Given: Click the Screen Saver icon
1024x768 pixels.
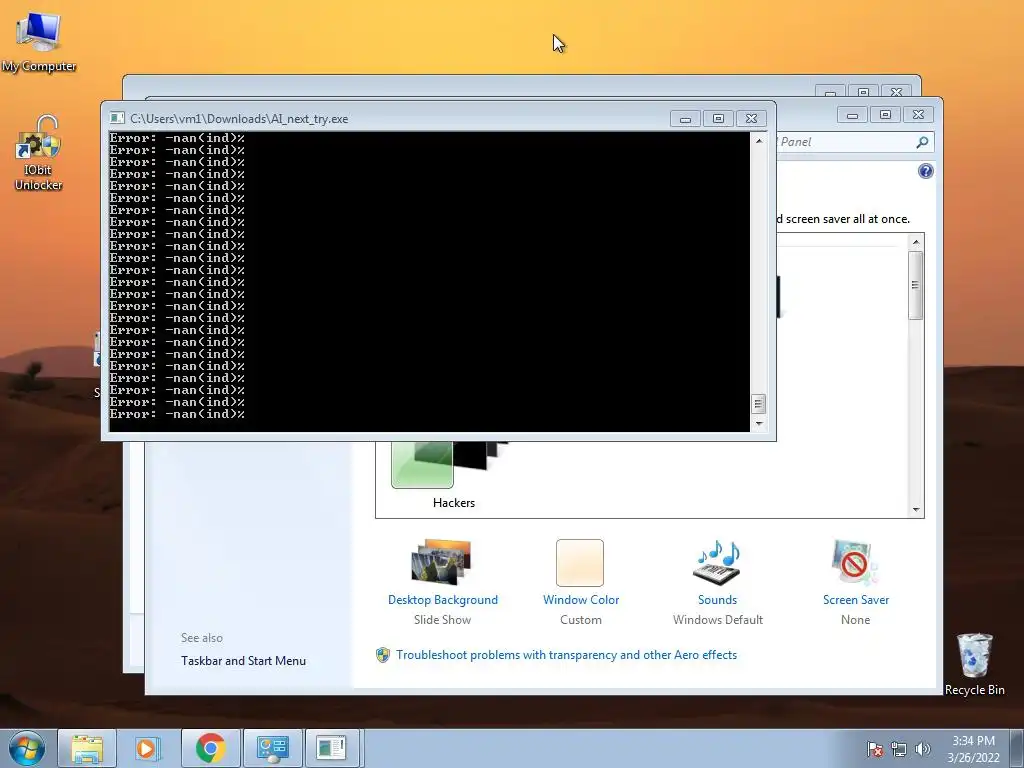Looking at the screenshot, I should 856,562.
